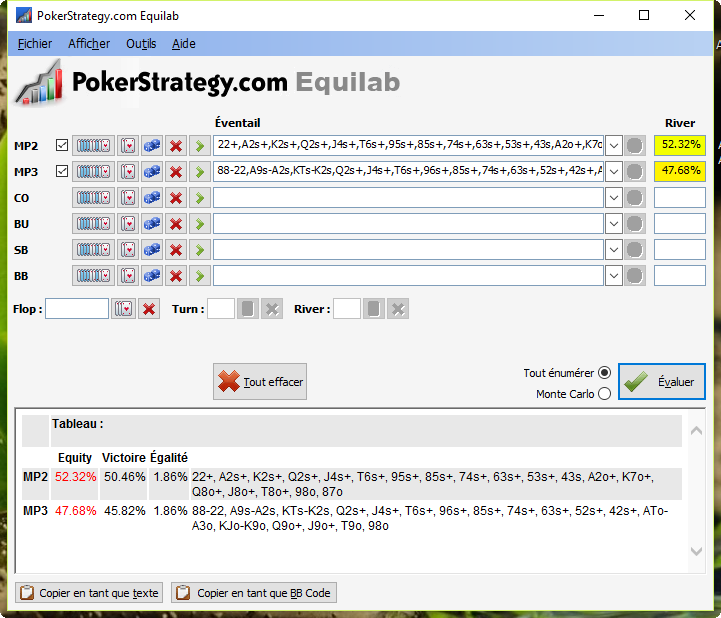The image size is (721, 618).
Task: Clear the flop with red X
Action: point(149,309)
